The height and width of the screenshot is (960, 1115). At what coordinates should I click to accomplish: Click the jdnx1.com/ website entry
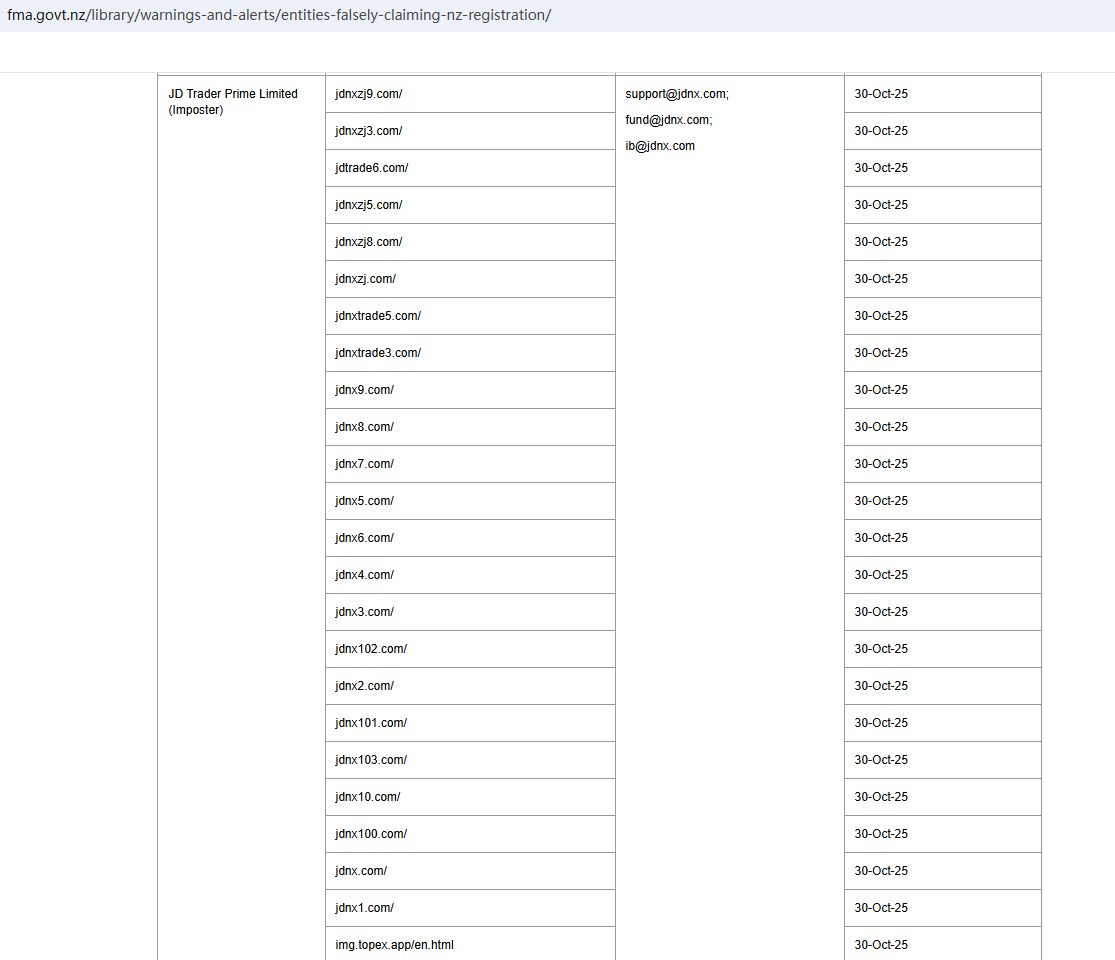[364, 907]
